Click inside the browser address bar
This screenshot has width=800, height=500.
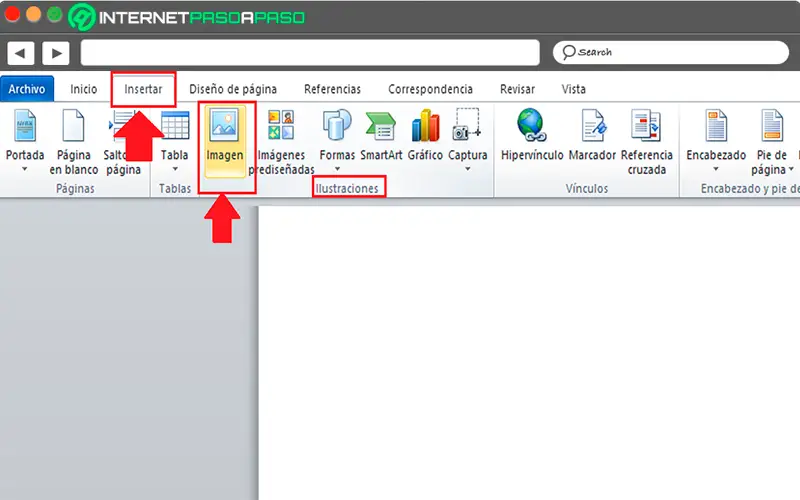(x=310, y=53)
